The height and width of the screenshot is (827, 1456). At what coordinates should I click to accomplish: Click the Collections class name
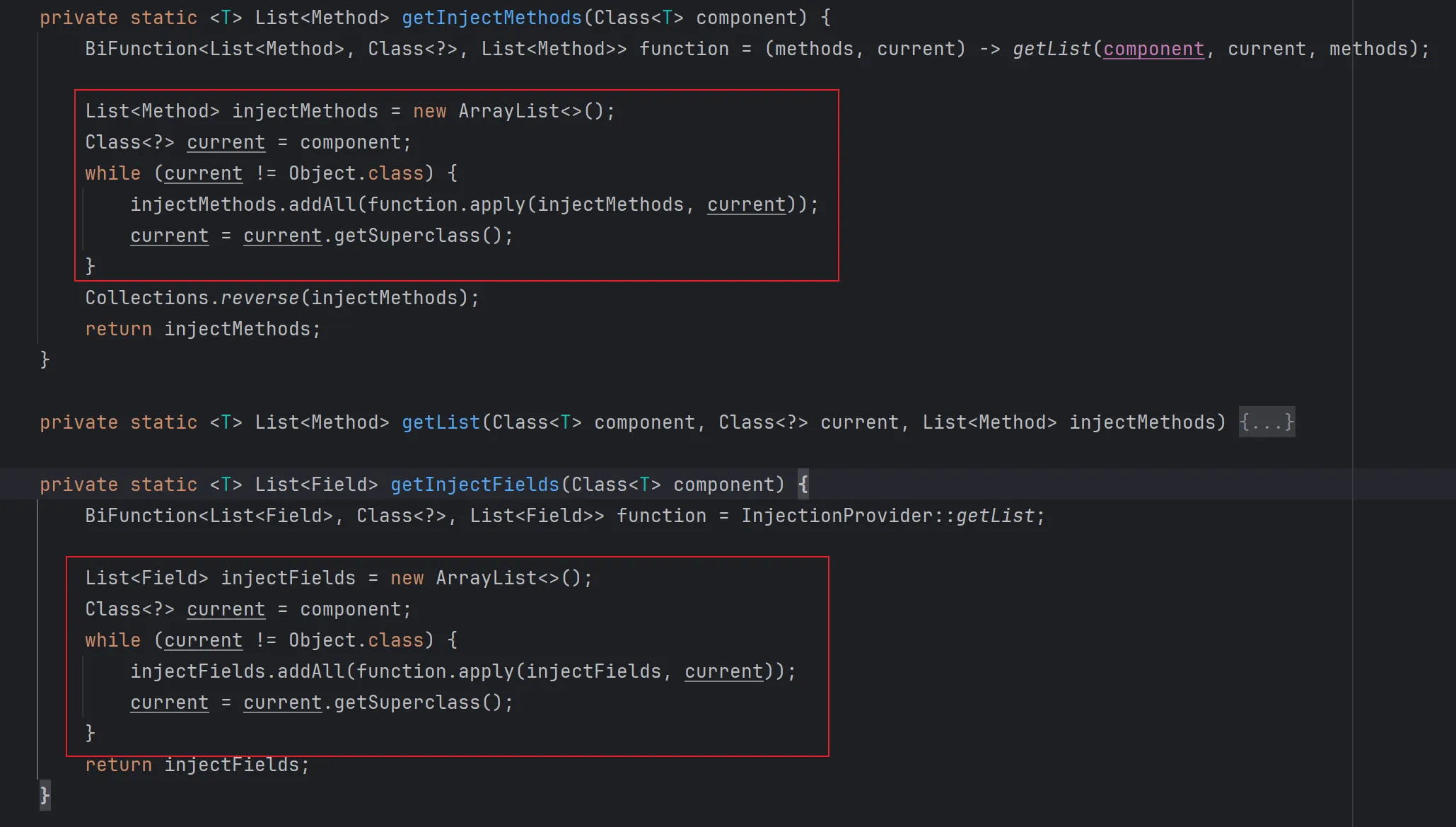tap(146, 298)
